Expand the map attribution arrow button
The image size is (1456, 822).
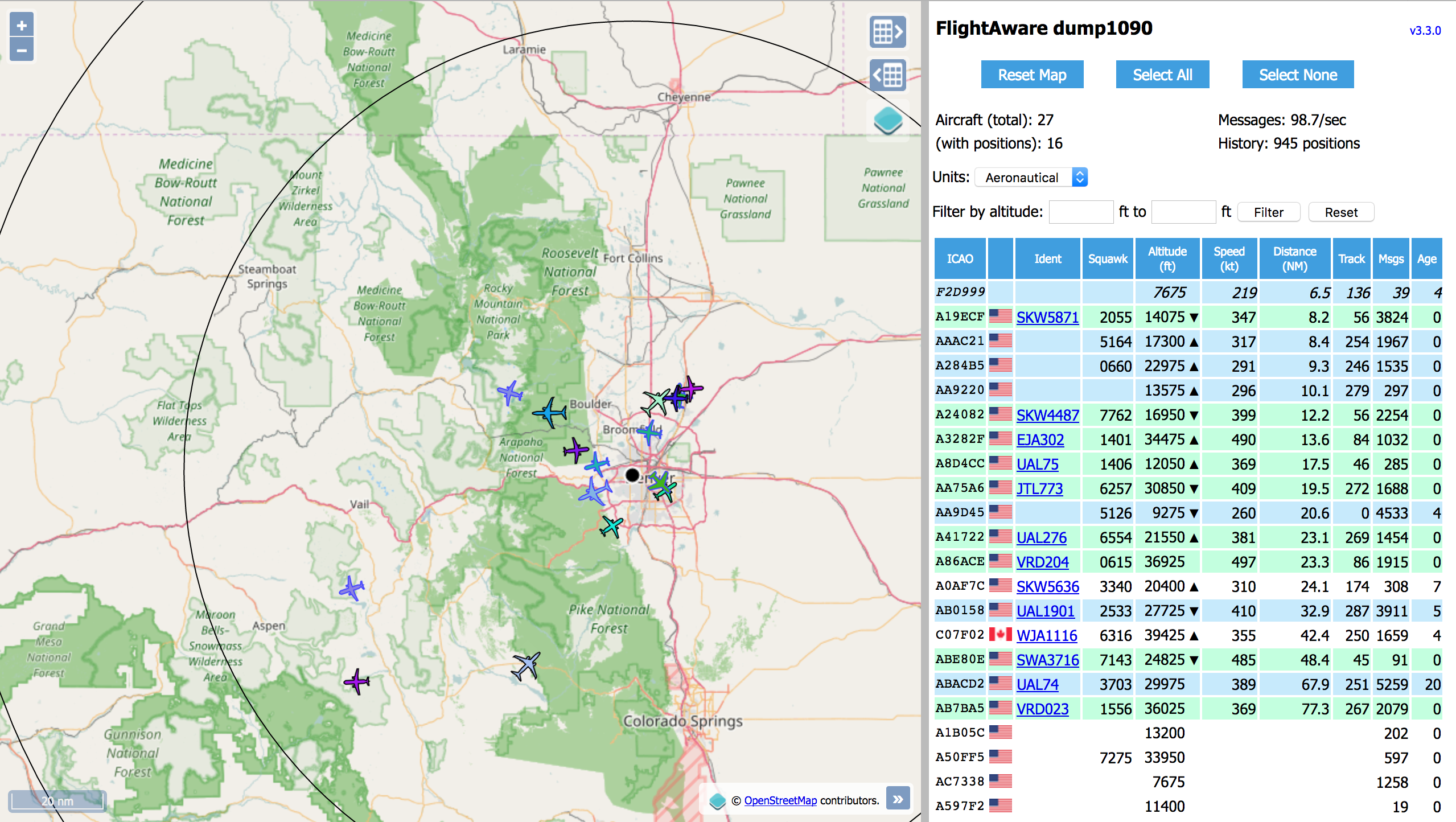pyautogui.click(x=898, y=799)
